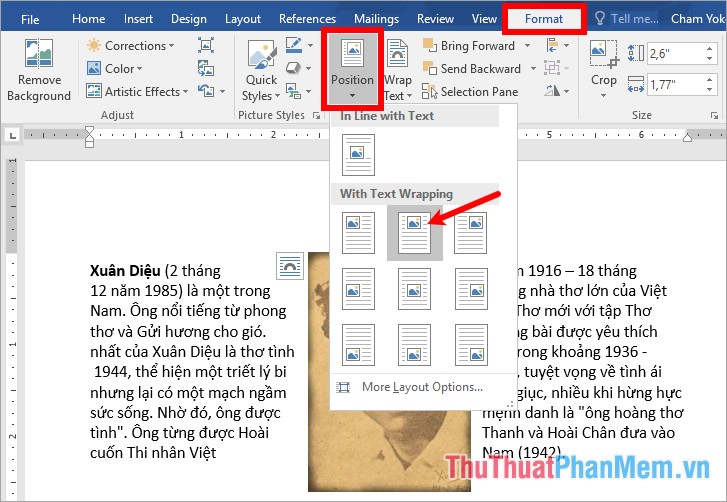Open the Reset Picture dropdown arrow
The image size is (727, 502).
tap(223, 91)
